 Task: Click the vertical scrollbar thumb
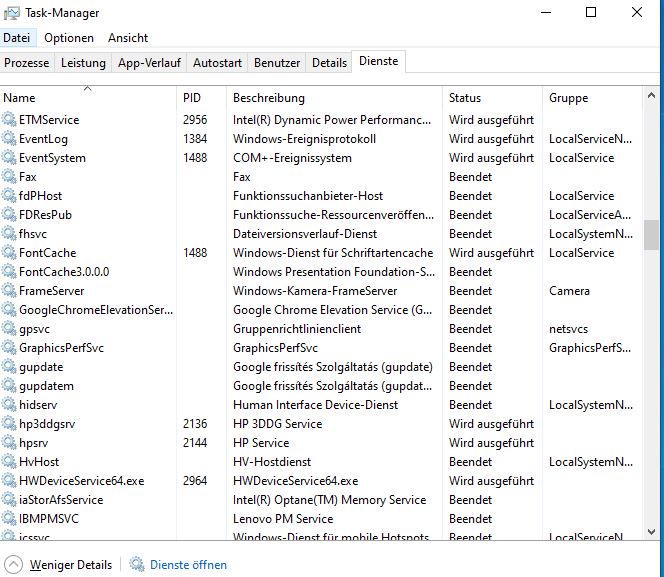coord(652,235)
